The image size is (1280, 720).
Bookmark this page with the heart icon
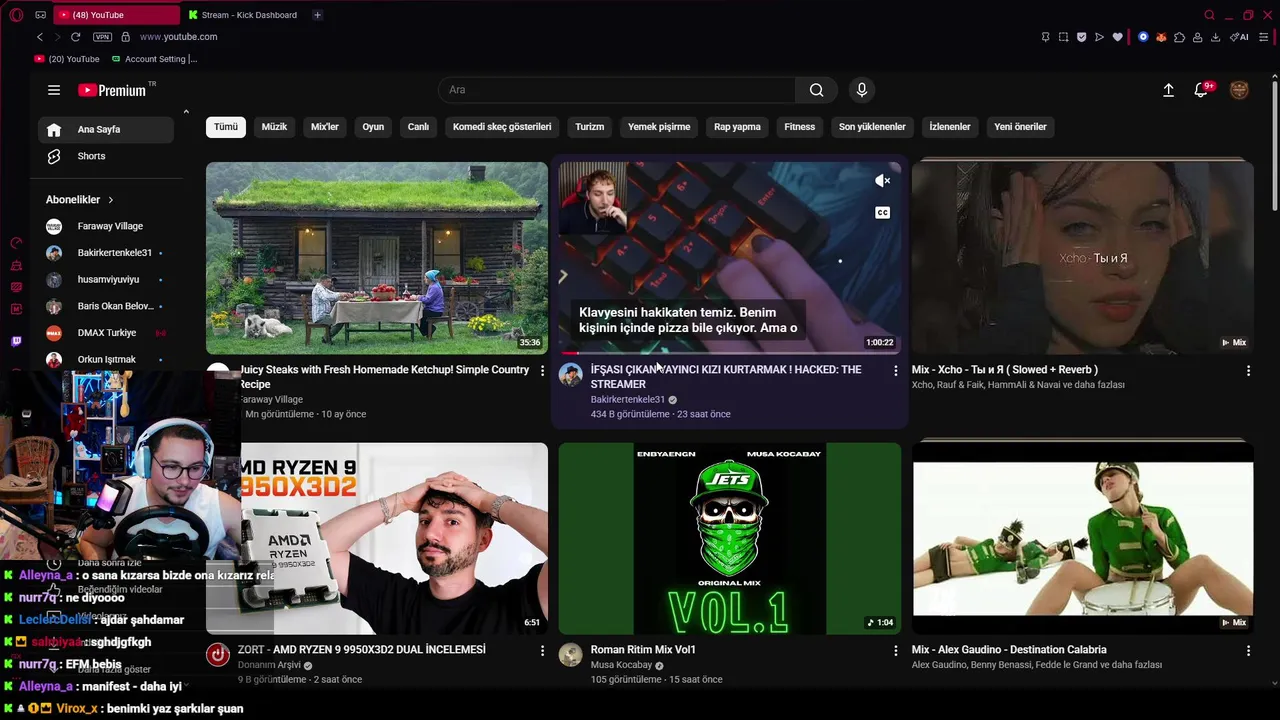point(1117,37)
